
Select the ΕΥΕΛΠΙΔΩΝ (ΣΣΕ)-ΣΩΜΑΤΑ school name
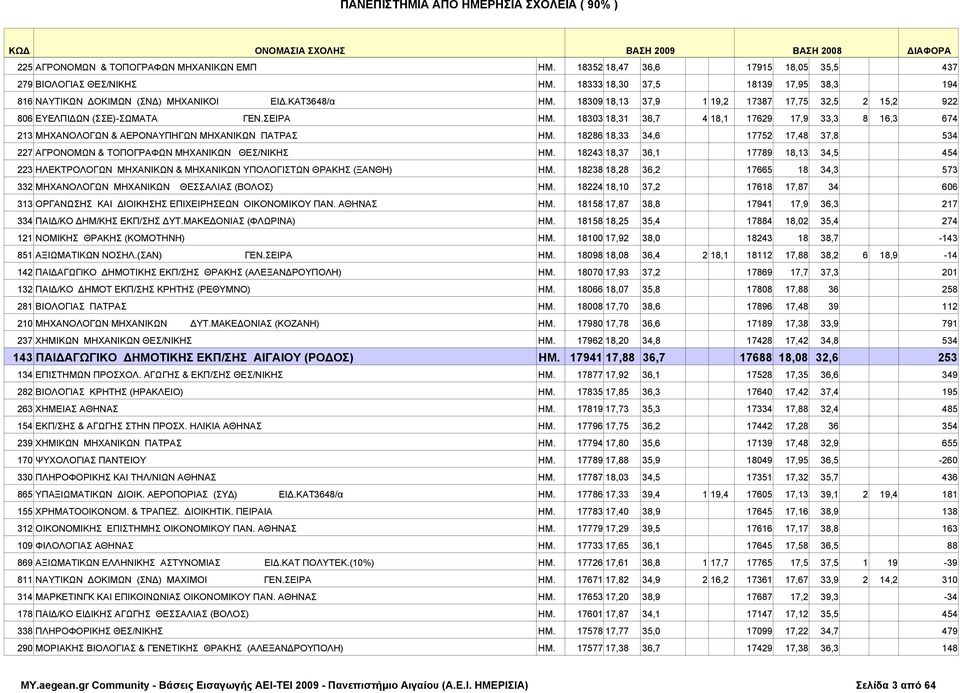point(96,119)
